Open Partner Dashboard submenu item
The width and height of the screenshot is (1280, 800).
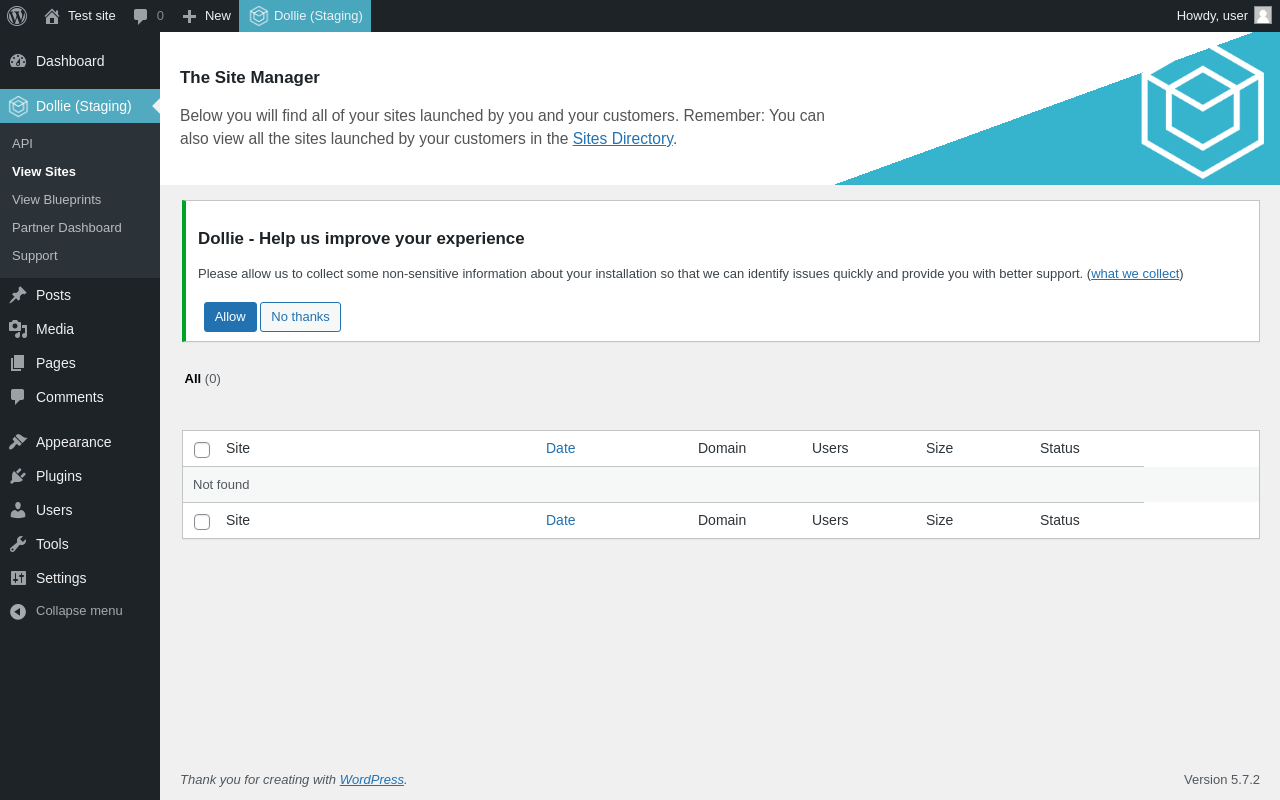pos(67,227)
